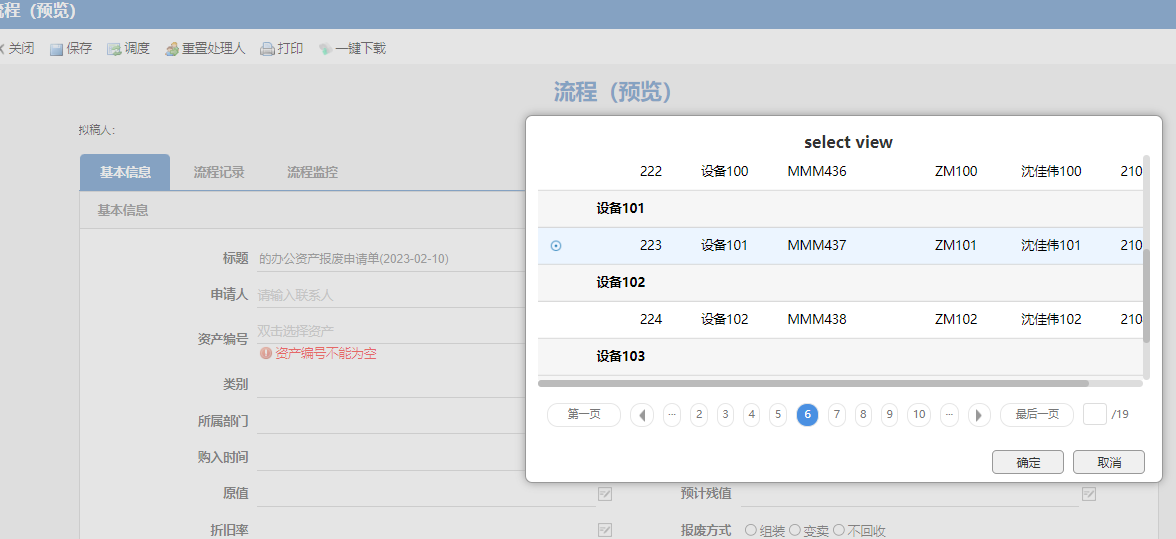Open the 流程记录 tab

pyautogui.click(x=219, y=172)
